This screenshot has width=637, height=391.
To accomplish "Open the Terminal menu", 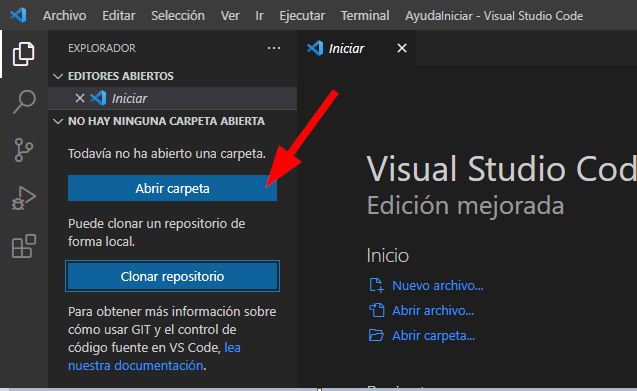I will point(365,15).
